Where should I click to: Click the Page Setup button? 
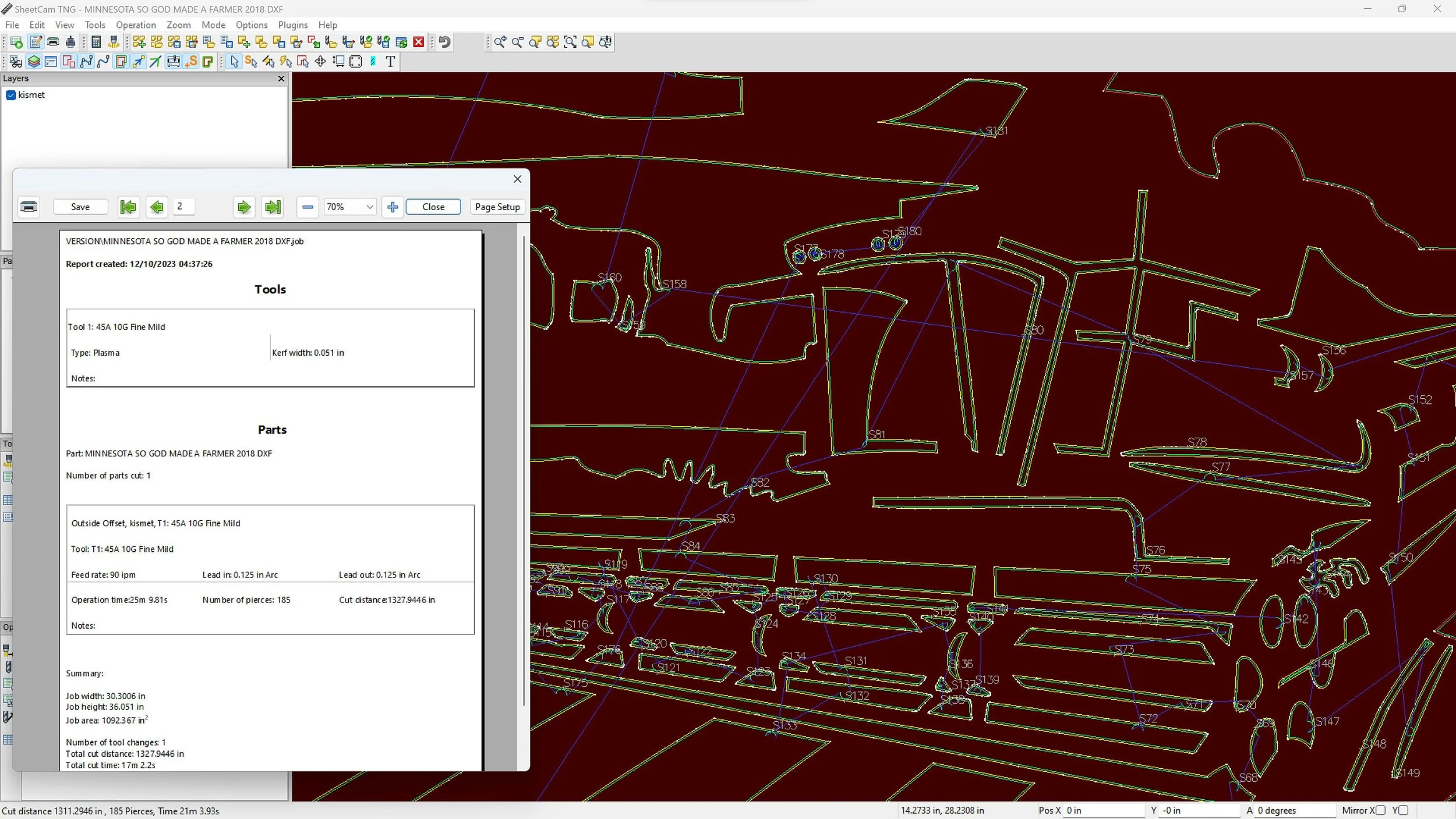pos(497,207)
